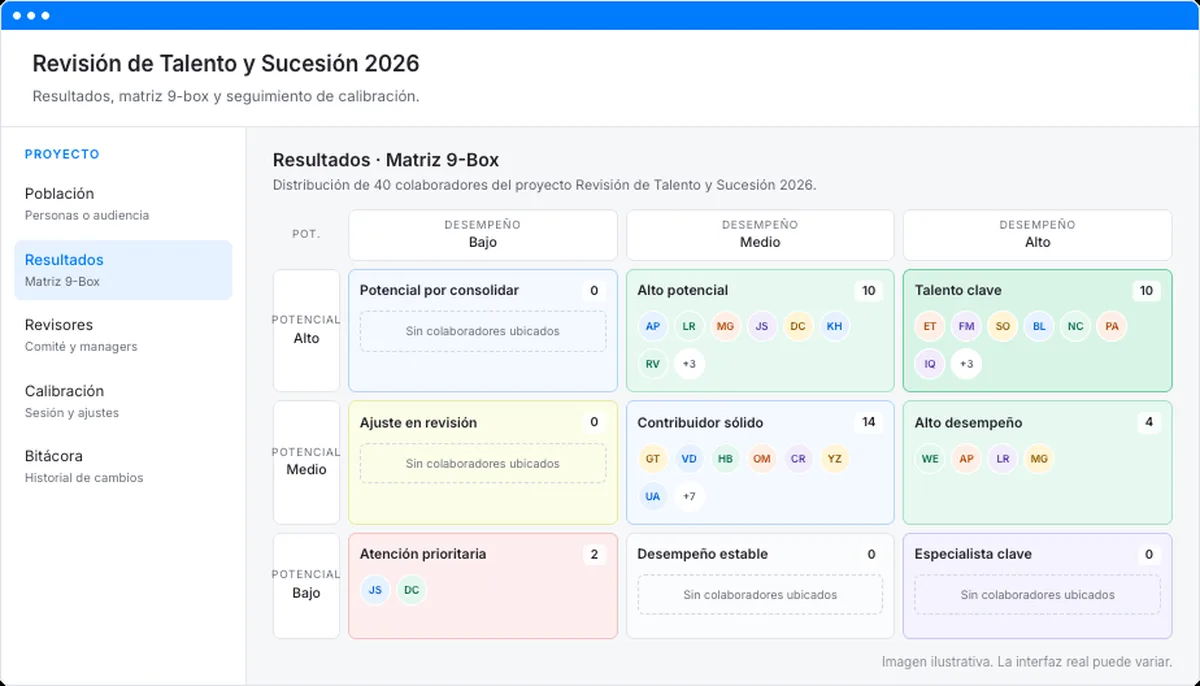Click the Desempeño Bajo column header
Viewport: 1200px width, 686px height.
(483, 234)
